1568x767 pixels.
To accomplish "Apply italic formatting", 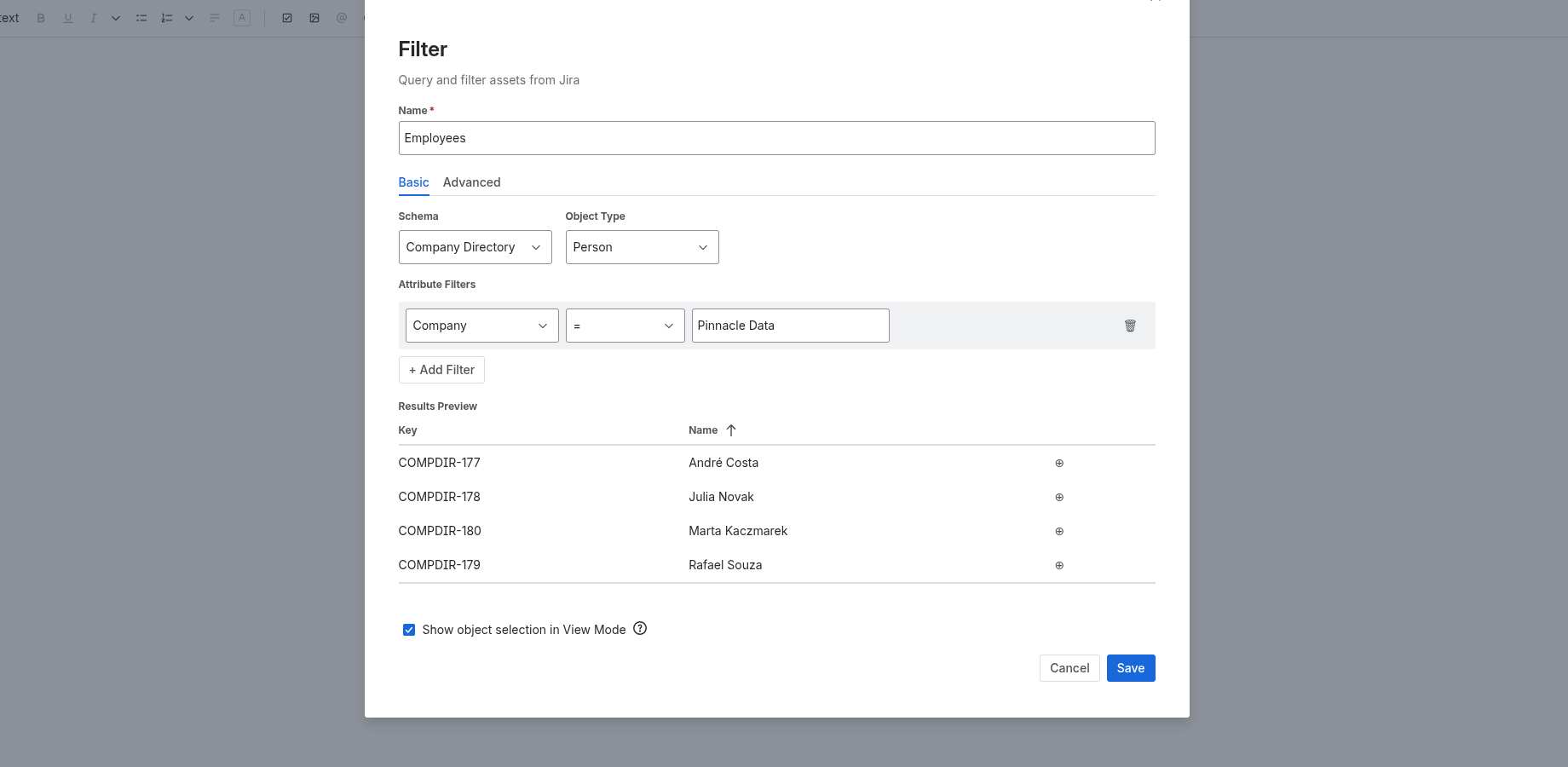I will coord(93,17).
